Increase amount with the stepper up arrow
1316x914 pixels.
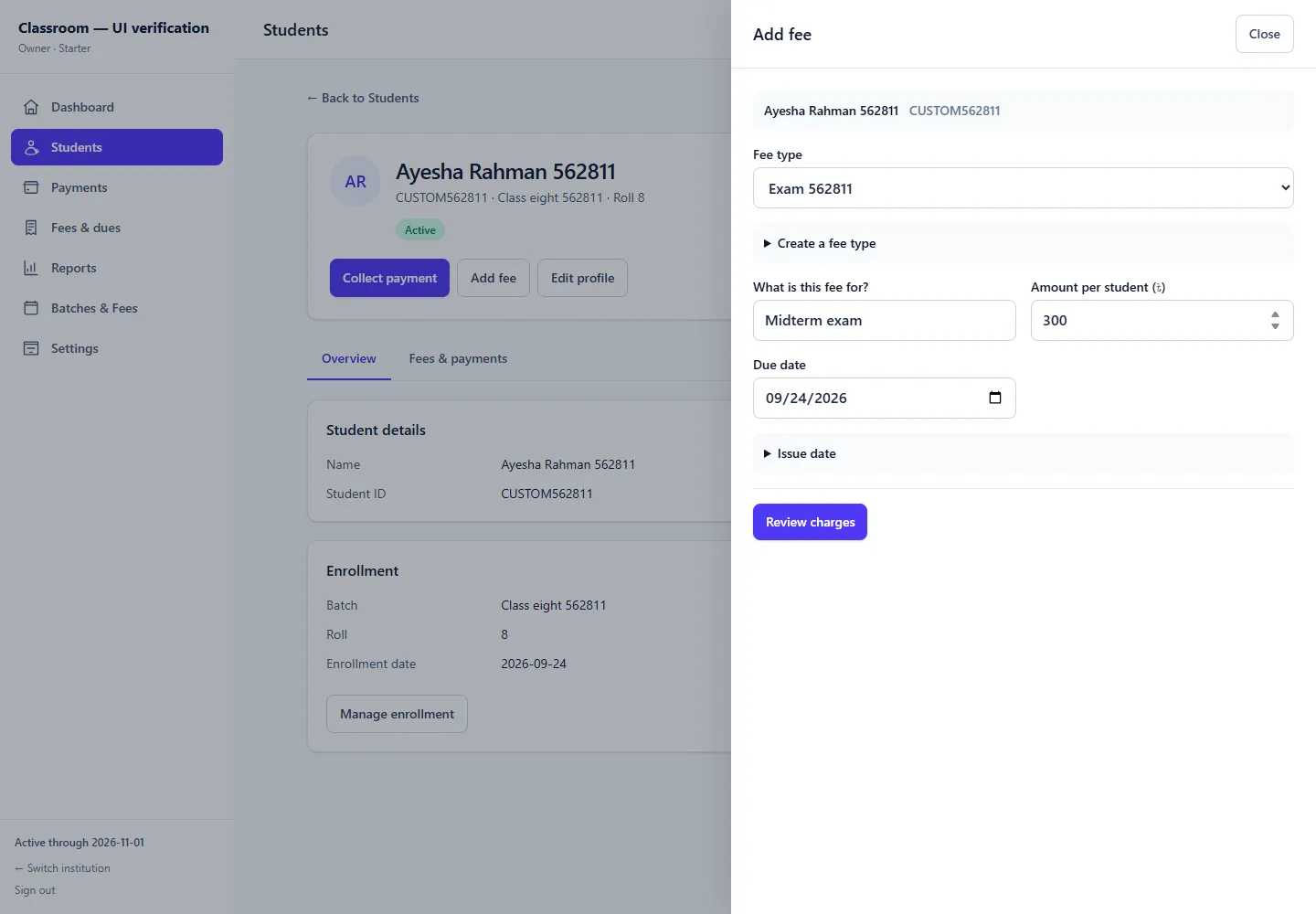[x=1275, y=314]
